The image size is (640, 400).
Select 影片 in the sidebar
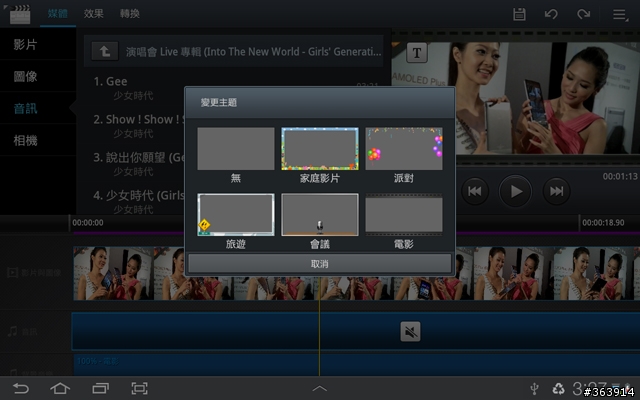click(38, 44)
